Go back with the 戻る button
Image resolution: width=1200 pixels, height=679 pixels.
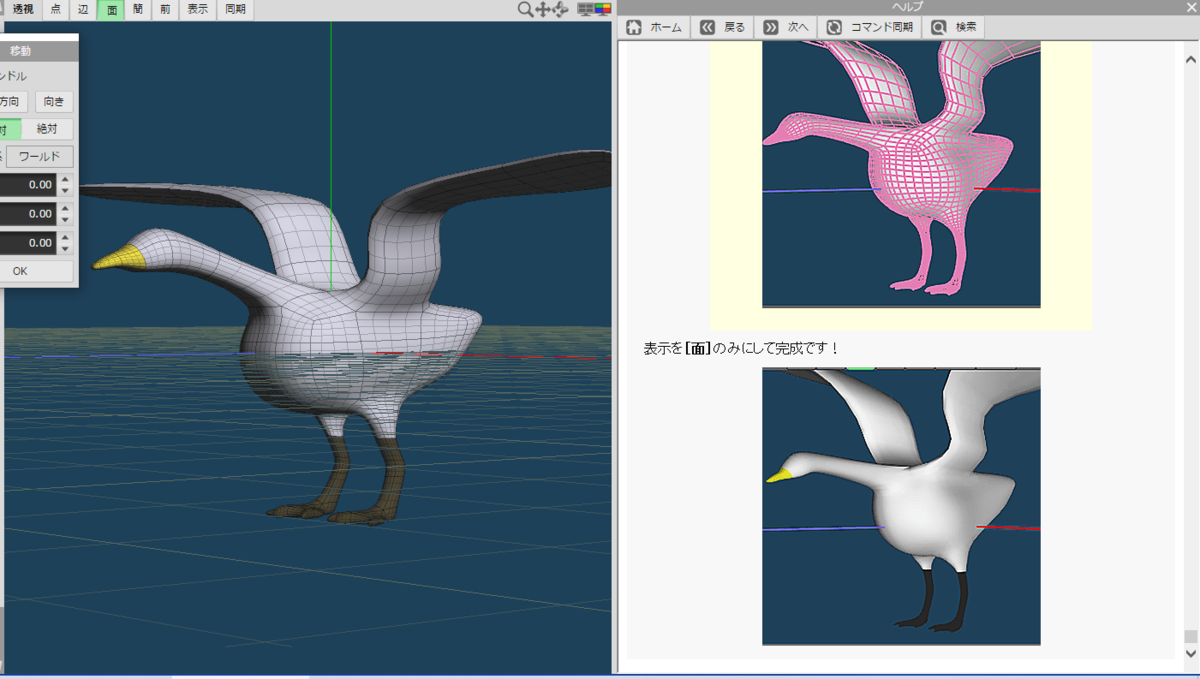pyautogui.click(x=723, y=28)
